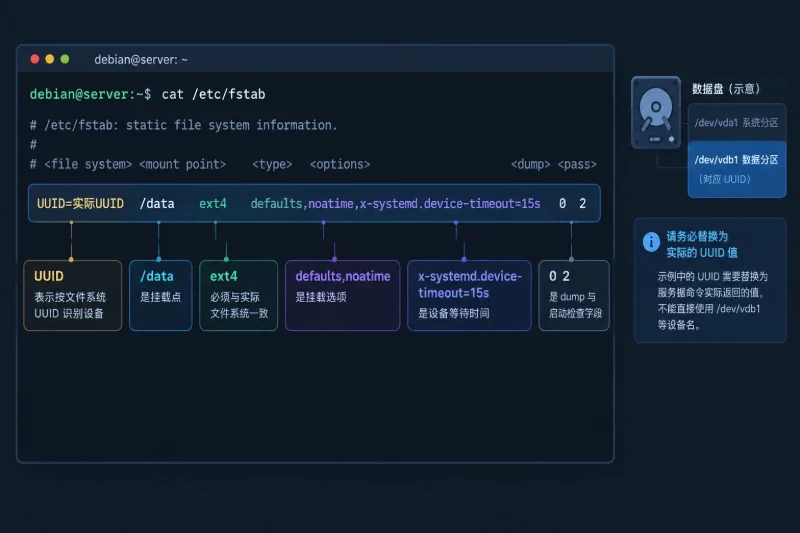Select the yellow UUID explanation card
Screen dimensions: 800x533
tap(72, 296)
